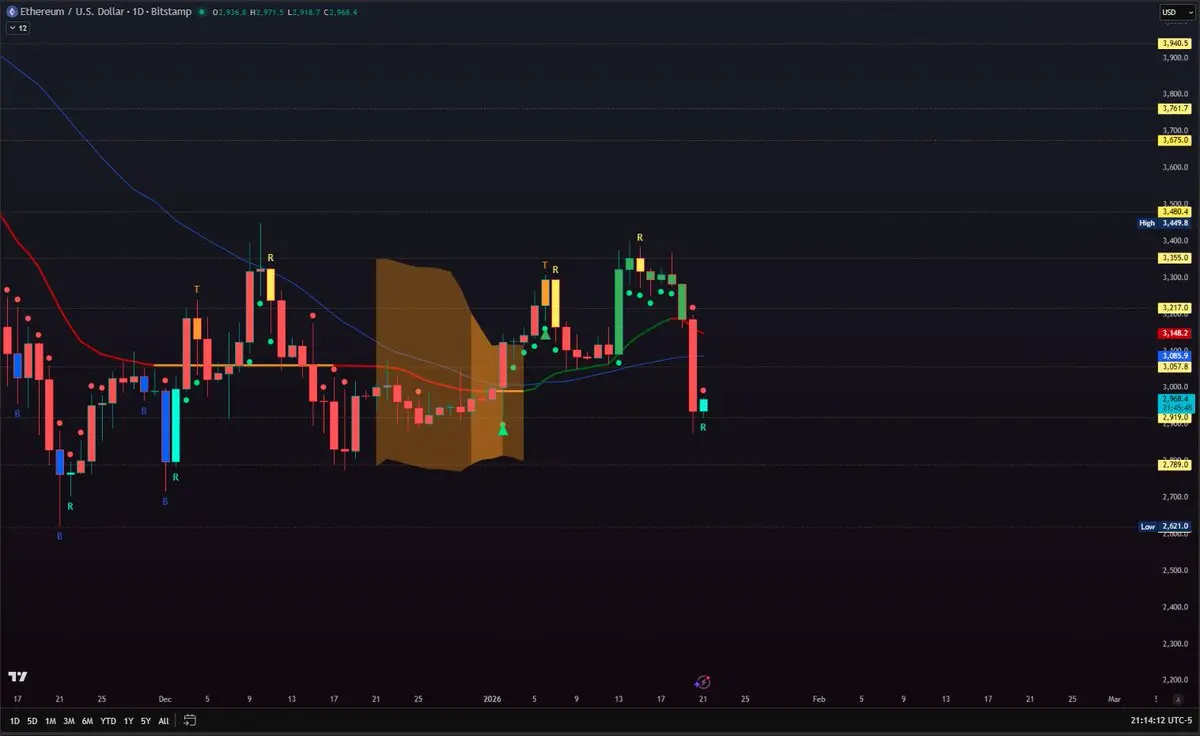
Task: Select the 5D time range
Action: point(32,720)
